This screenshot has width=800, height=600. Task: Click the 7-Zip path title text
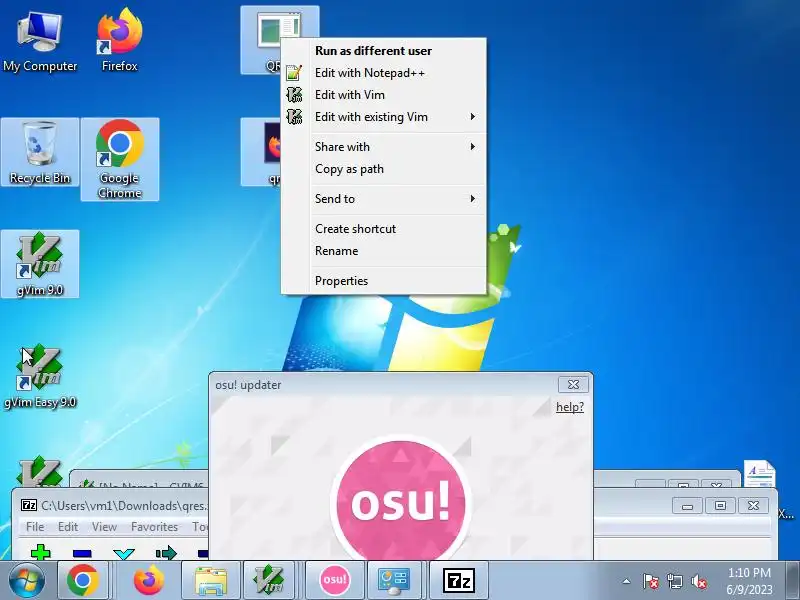124,506
